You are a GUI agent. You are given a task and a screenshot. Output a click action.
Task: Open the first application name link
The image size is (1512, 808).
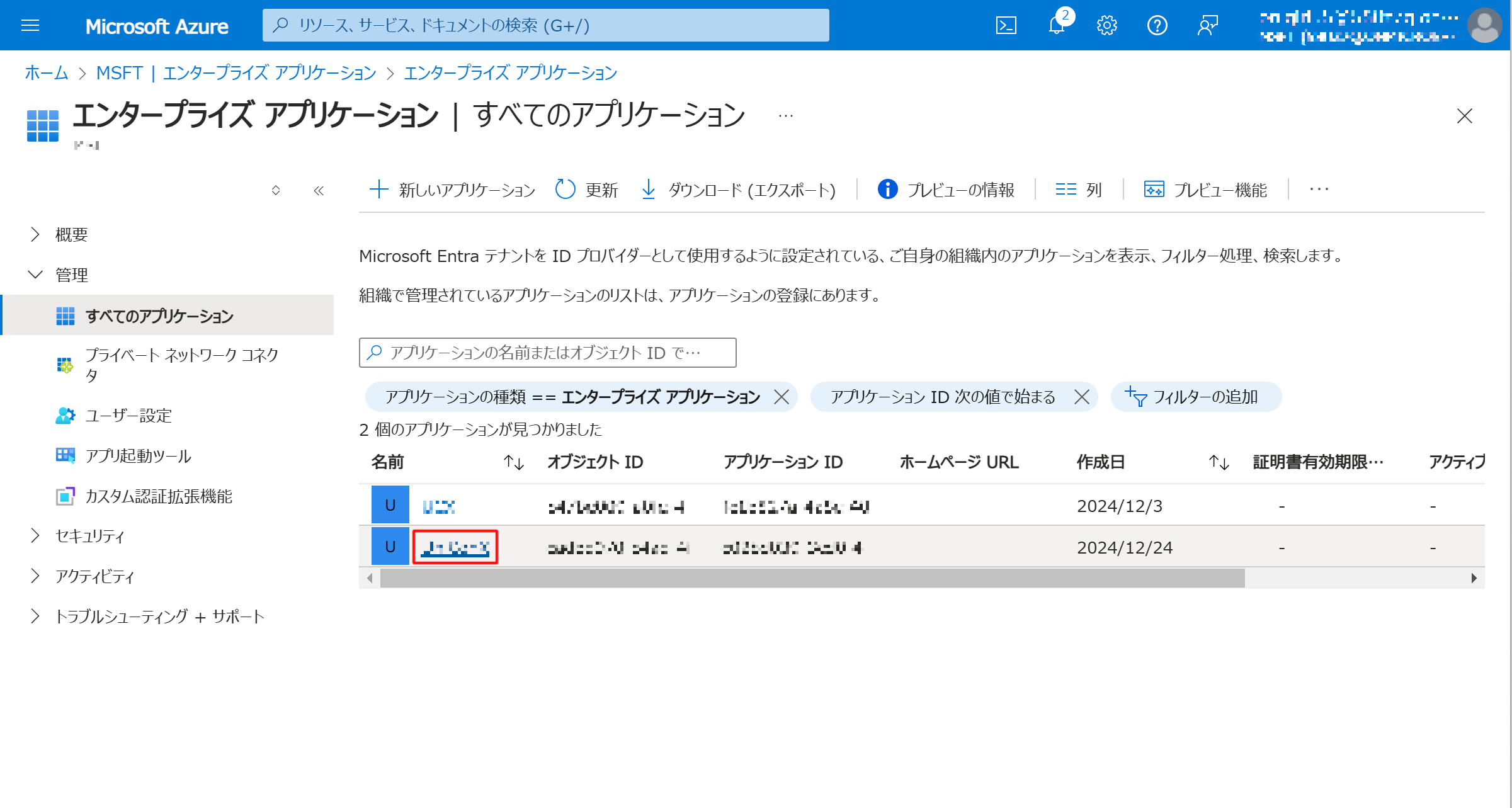click(438, 506)
